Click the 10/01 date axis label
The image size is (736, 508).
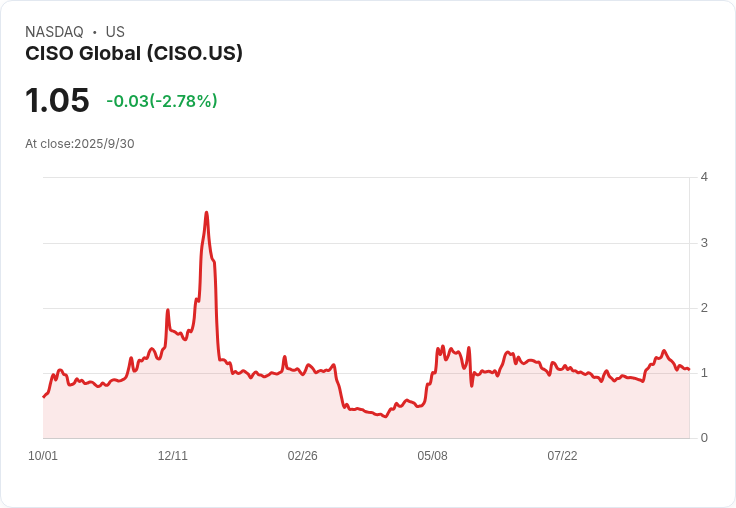(43, 456)
